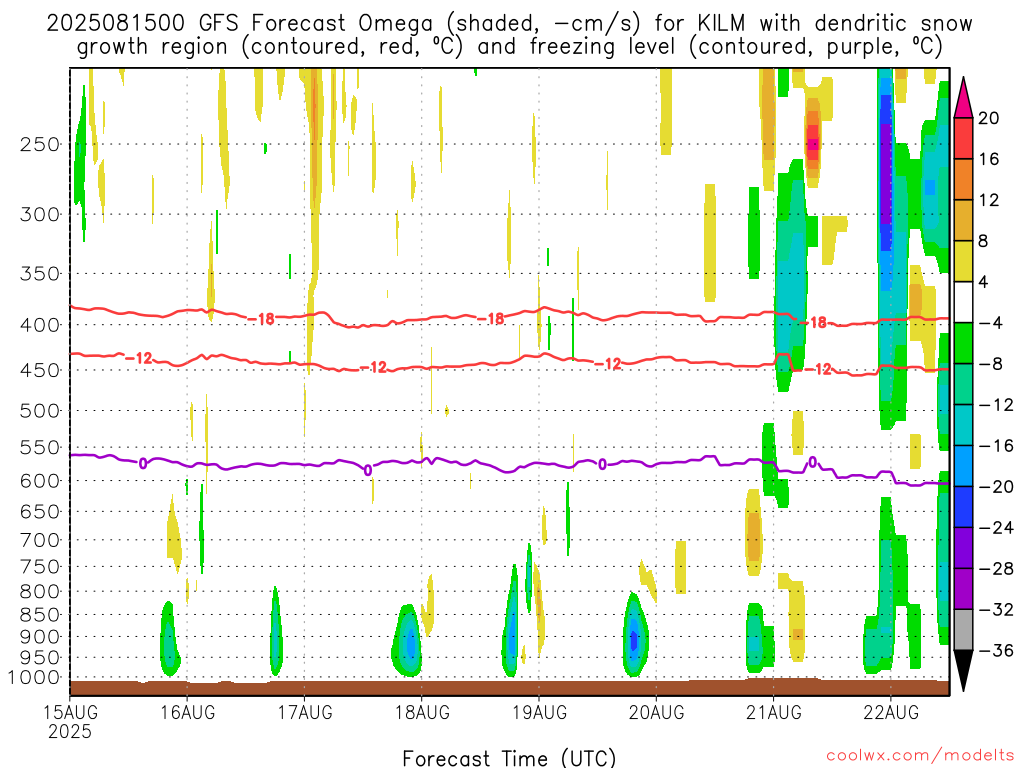Click the orange swatch between 12 and 16
The width and height of the screenshot is (1024, 768).
[963, 180]
